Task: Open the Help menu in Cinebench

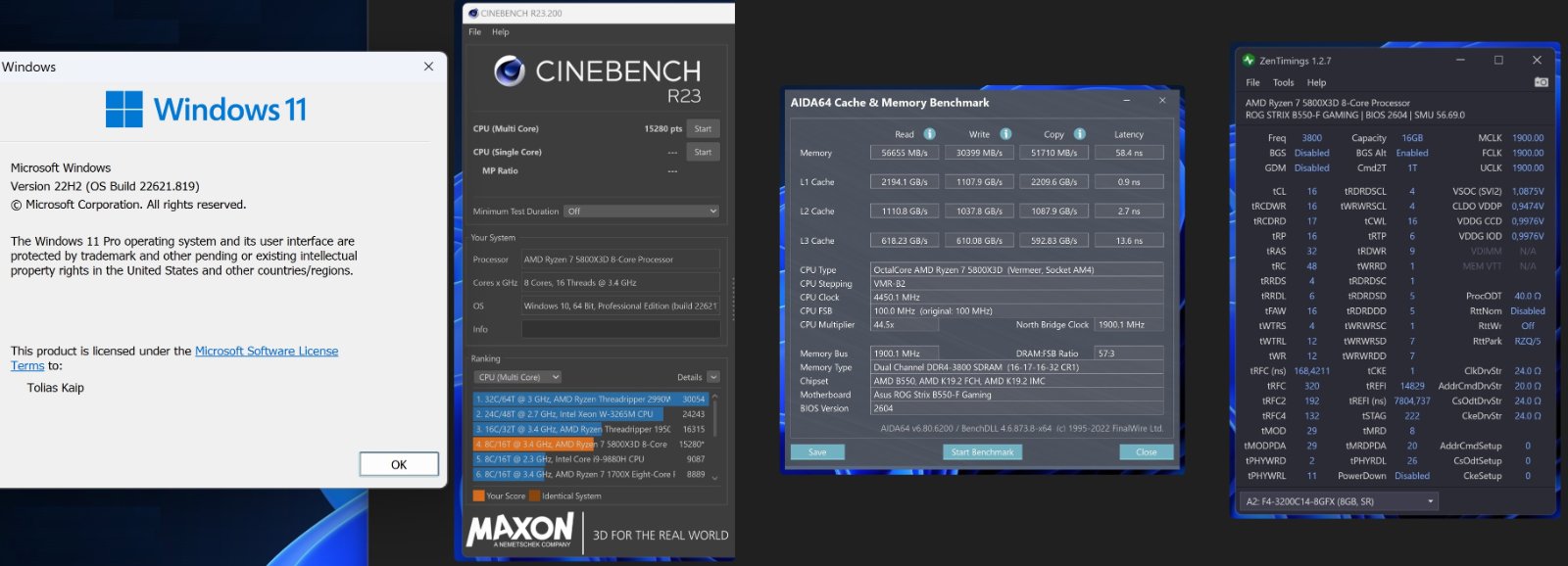Action: point(501,32)
